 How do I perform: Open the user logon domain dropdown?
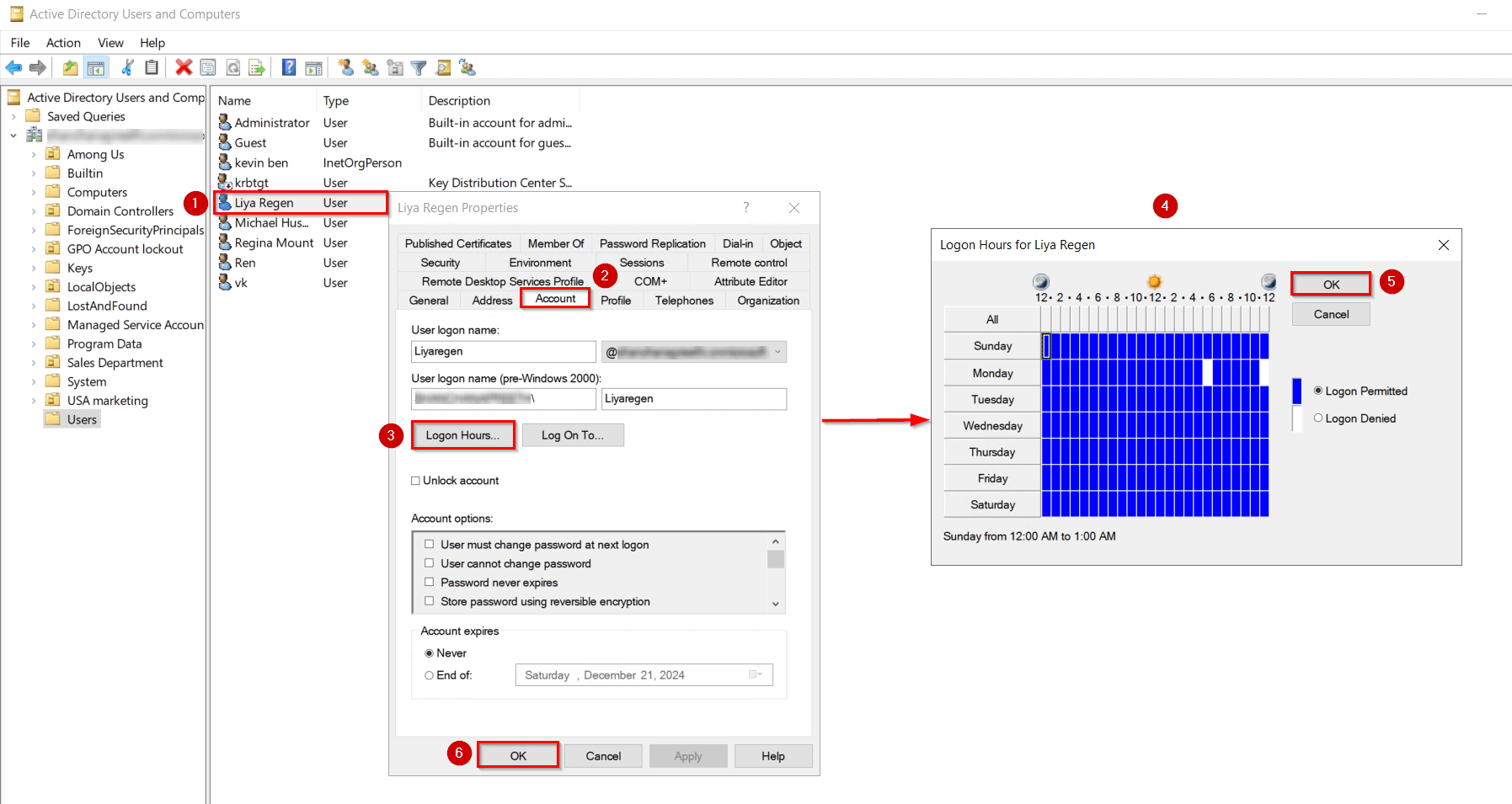point(778,351)
